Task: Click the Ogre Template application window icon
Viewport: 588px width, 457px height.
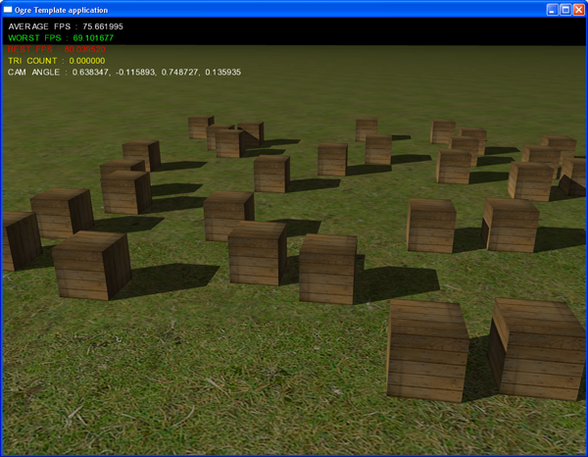Action: click(8, 10)
